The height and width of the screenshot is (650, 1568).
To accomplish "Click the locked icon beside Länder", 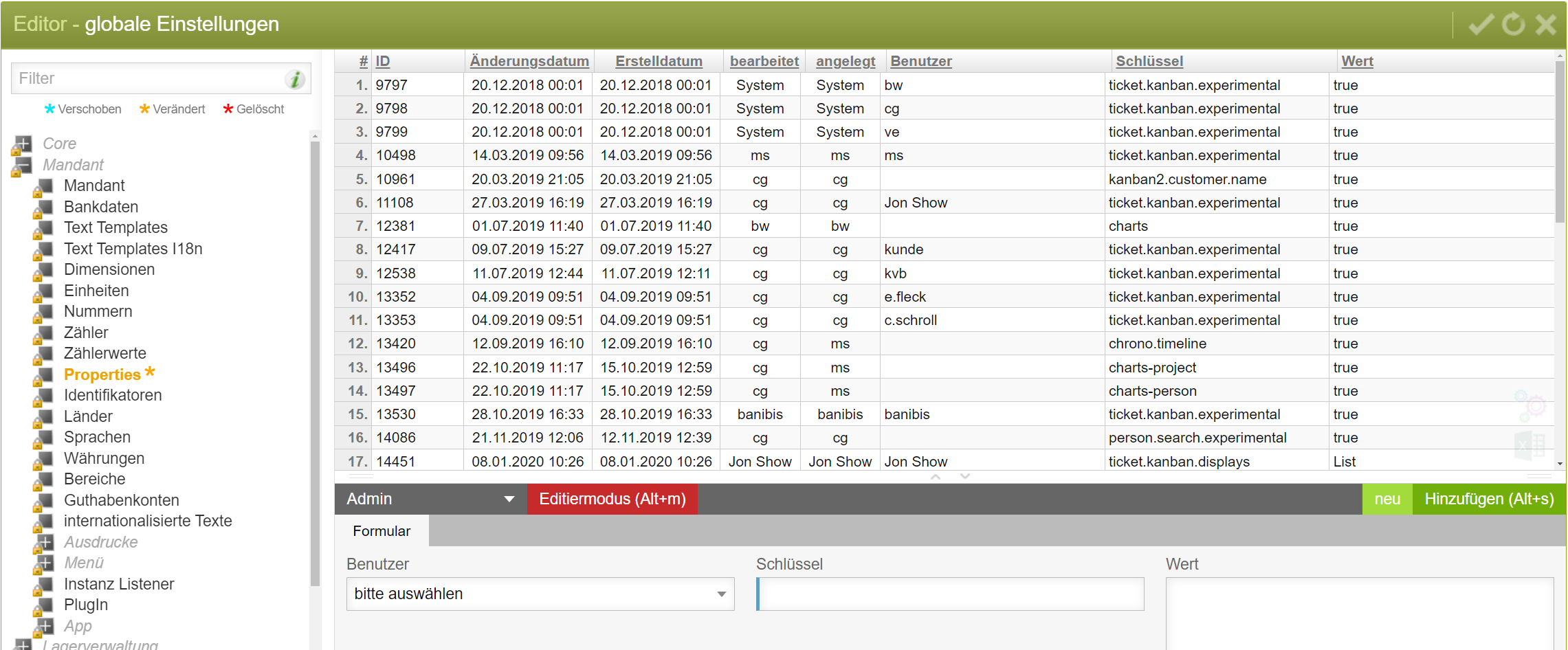I will point(43,417).
